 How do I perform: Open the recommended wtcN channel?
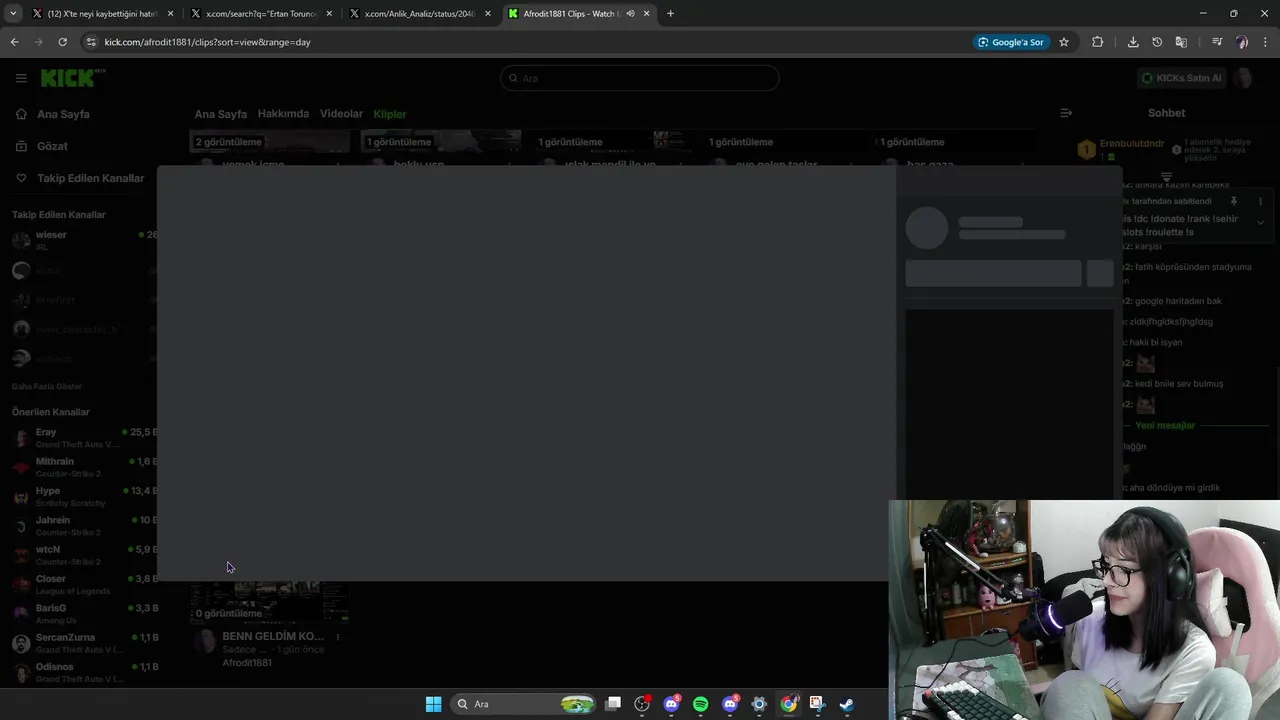84,555
